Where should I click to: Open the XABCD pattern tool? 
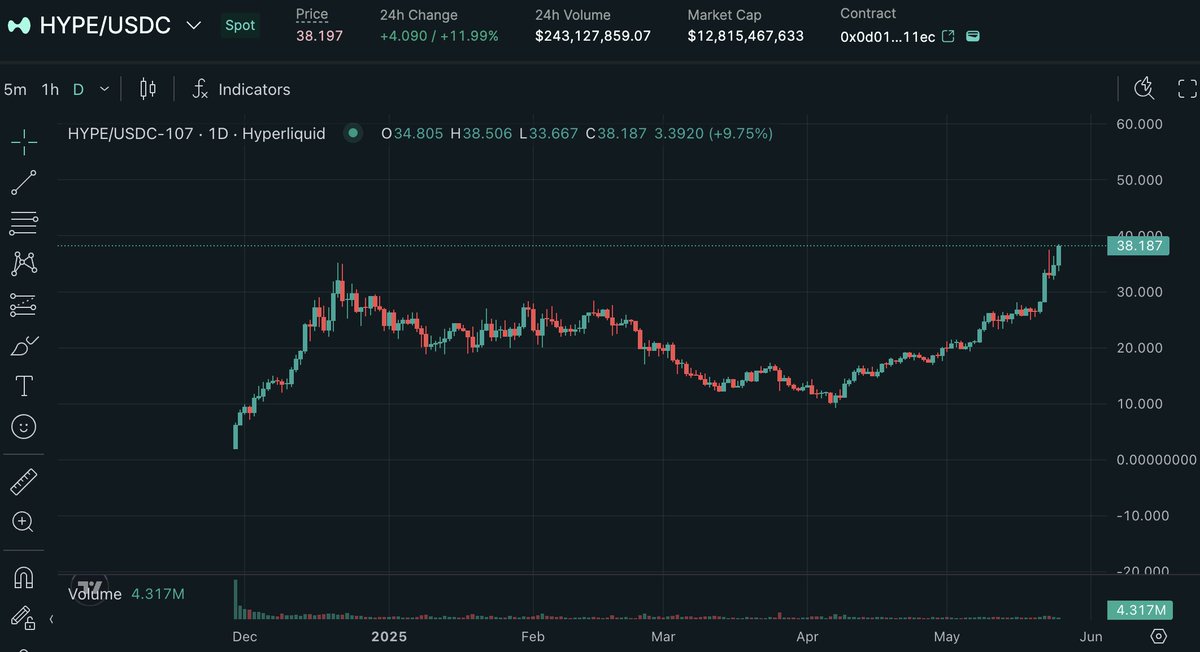tap(22, 263)
